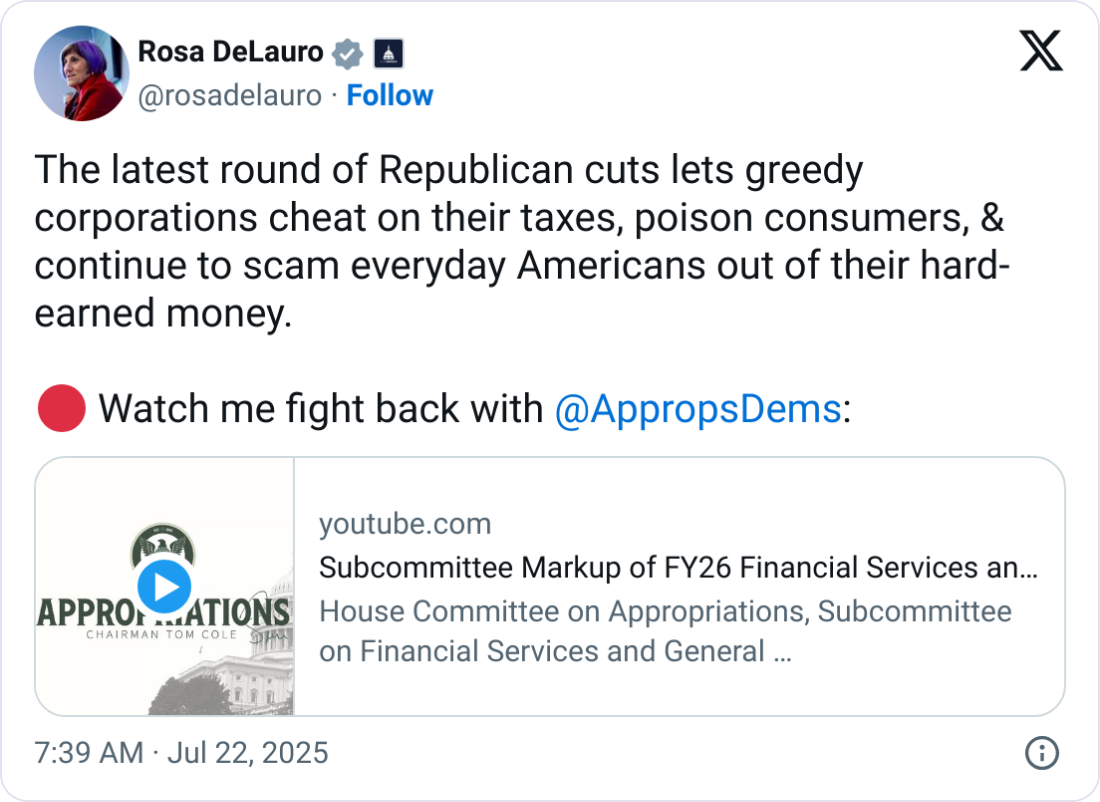Open the @AppropsDems mention link
The height and width of the screenshot is (802, 1100).
tap(697, 409)
